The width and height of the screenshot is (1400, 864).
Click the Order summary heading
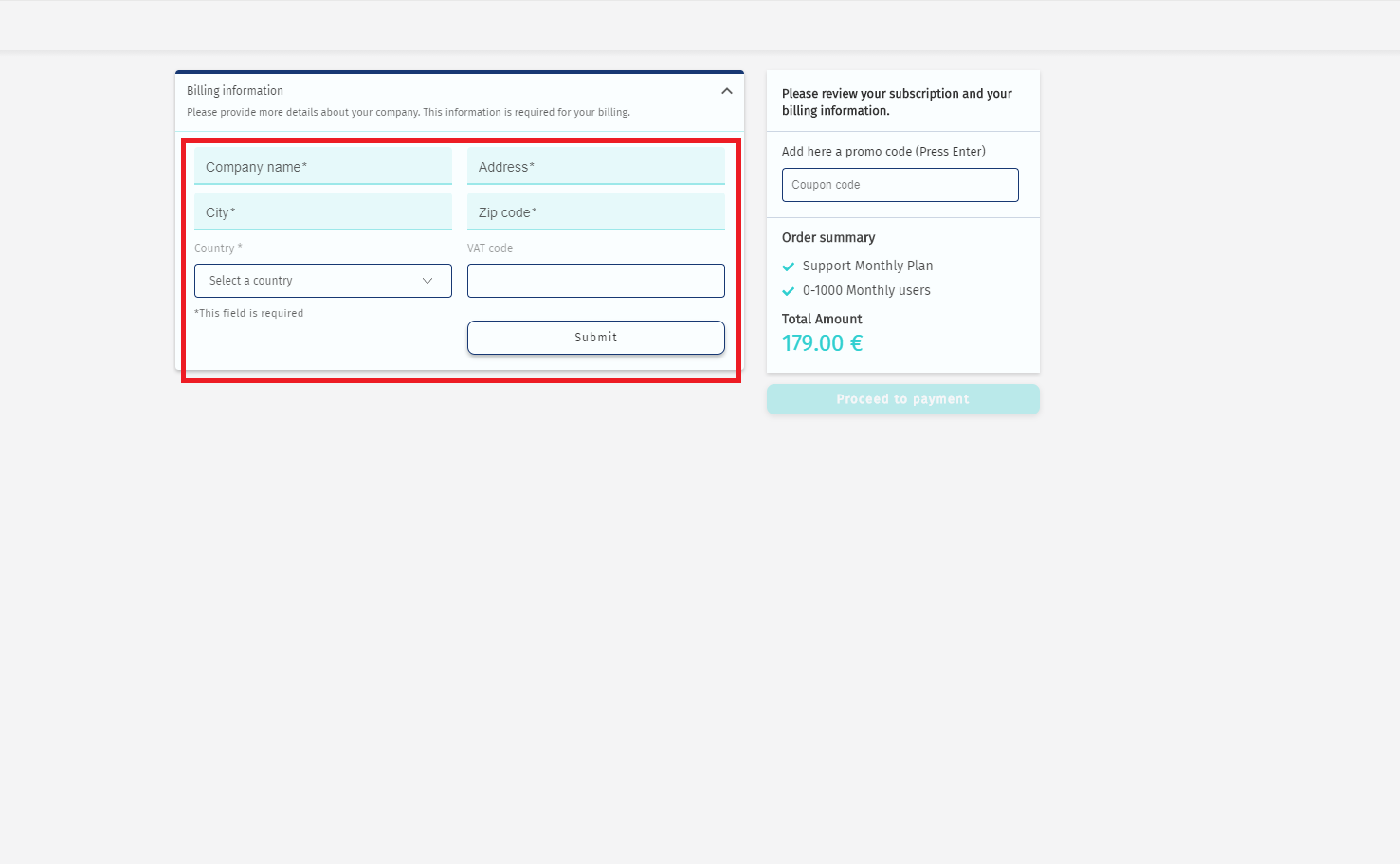pos(827,237)
